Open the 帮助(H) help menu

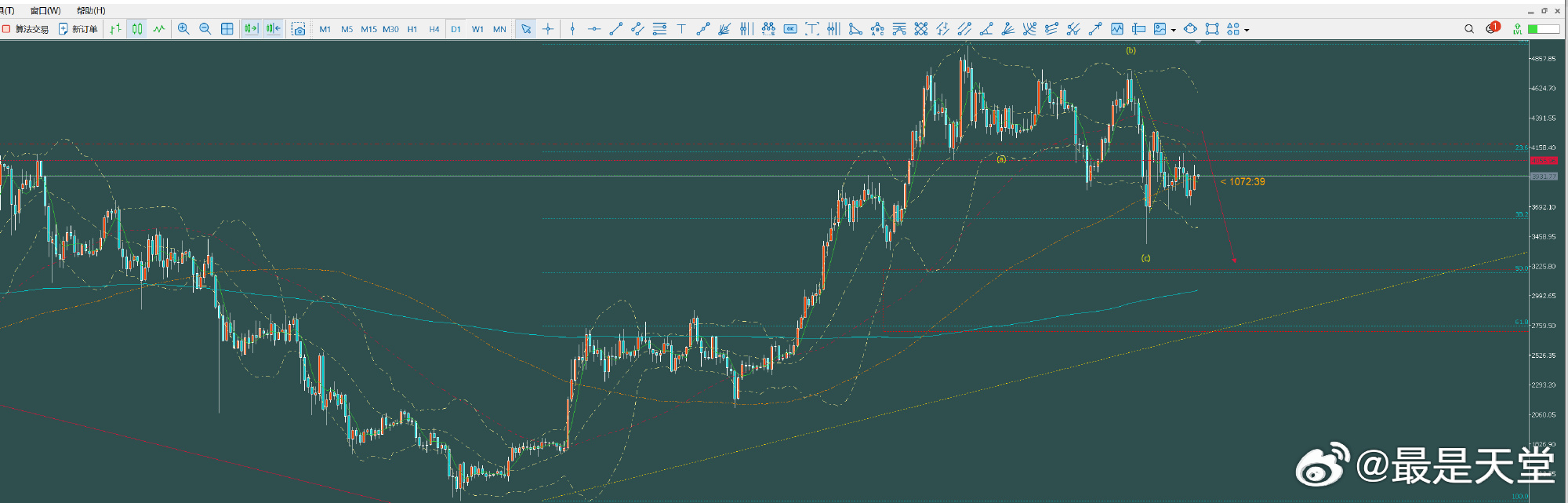point(91,10)
